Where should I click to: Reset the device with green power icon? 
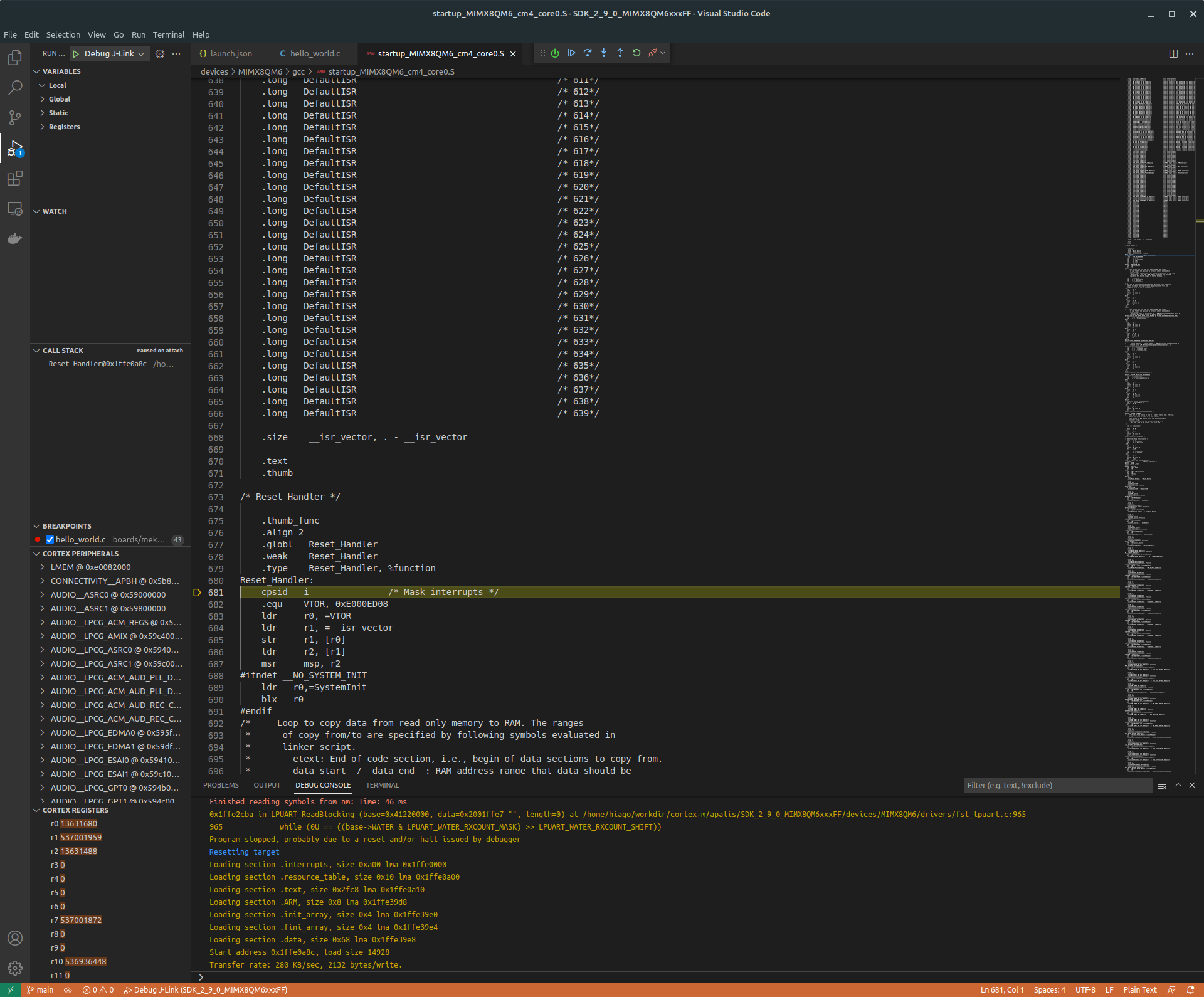(x=555, y=53)
